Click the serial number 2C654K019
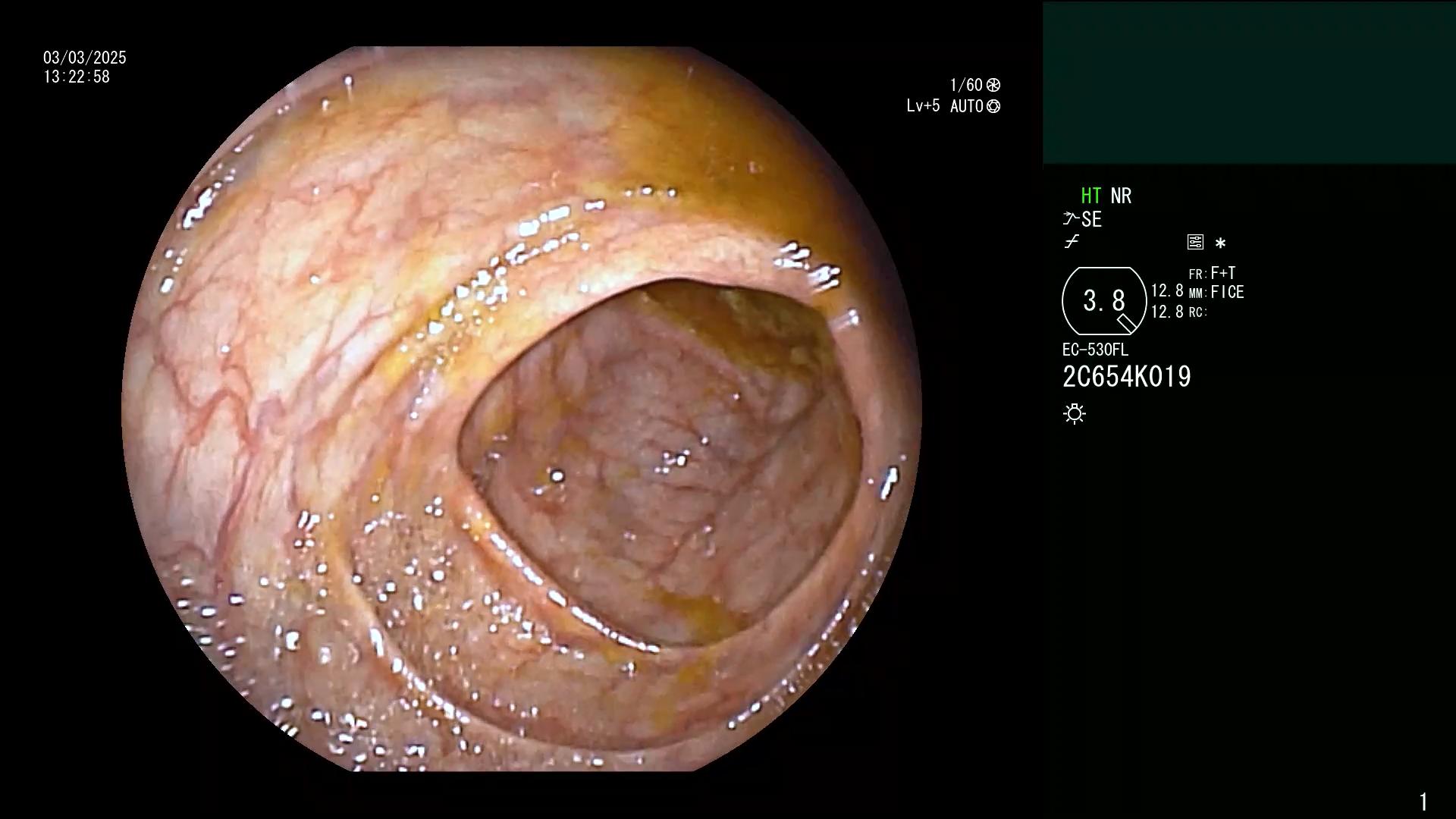1456x819 pixels. coord(1127,377)
